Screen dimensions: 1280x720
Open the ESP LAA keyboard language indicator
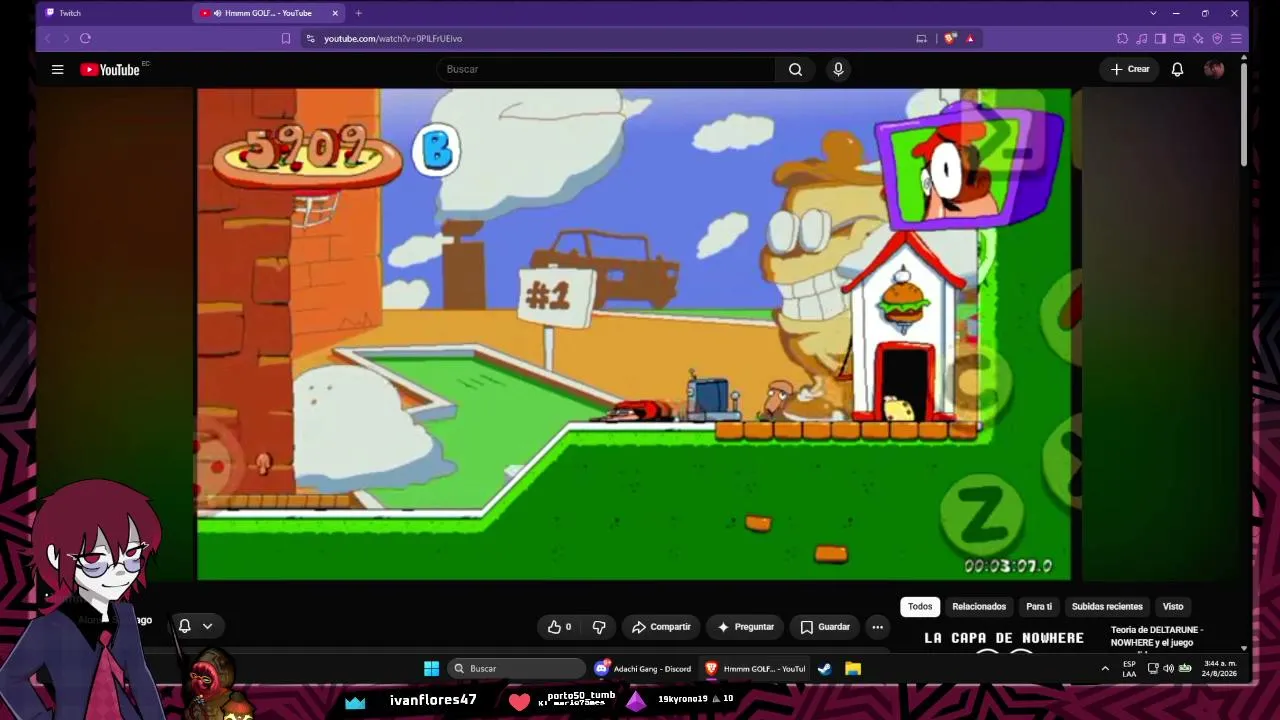point(1129,668)
